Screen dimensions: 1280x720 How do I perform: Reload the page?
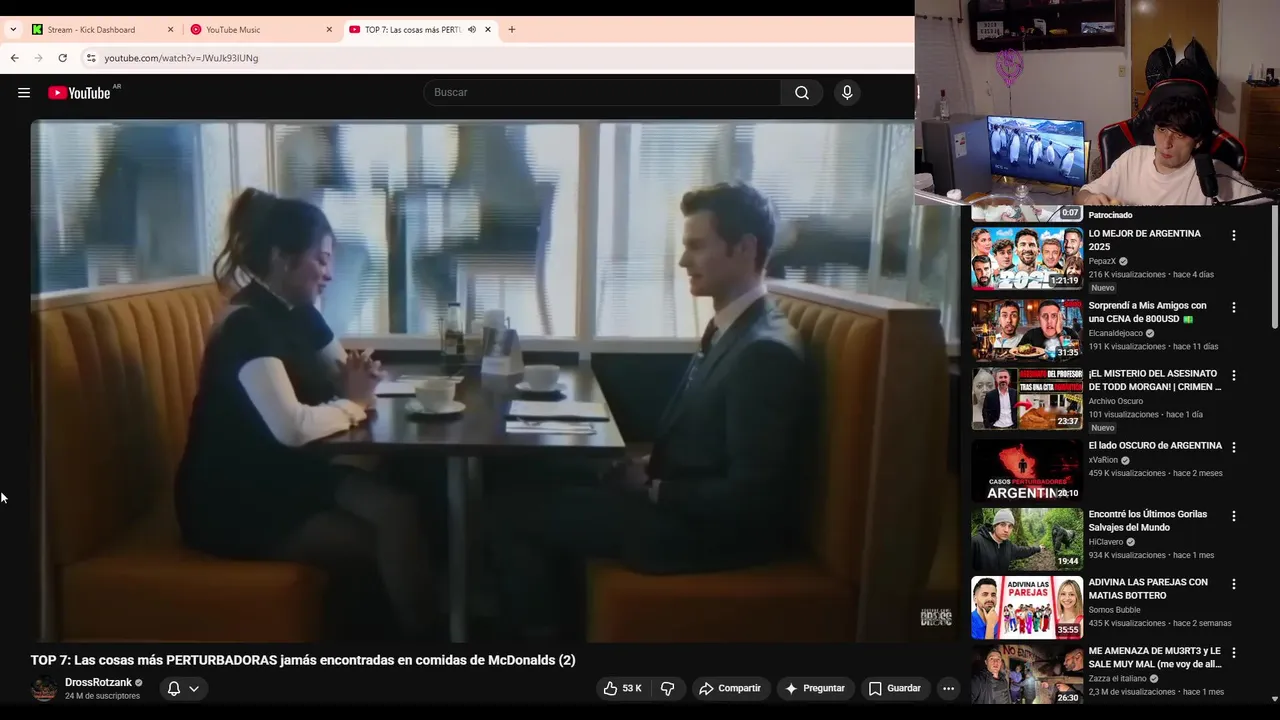pos(62,58)
